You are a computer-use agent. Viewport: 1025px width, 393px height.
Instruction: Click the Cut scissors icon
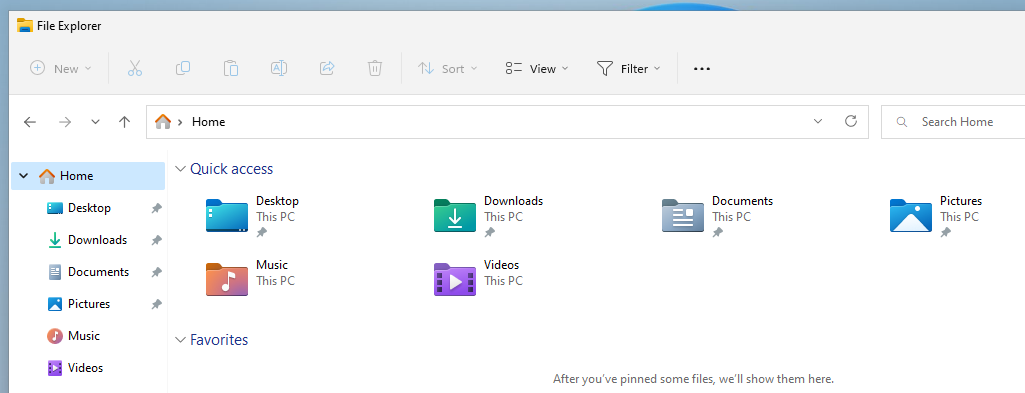point(135,68)
